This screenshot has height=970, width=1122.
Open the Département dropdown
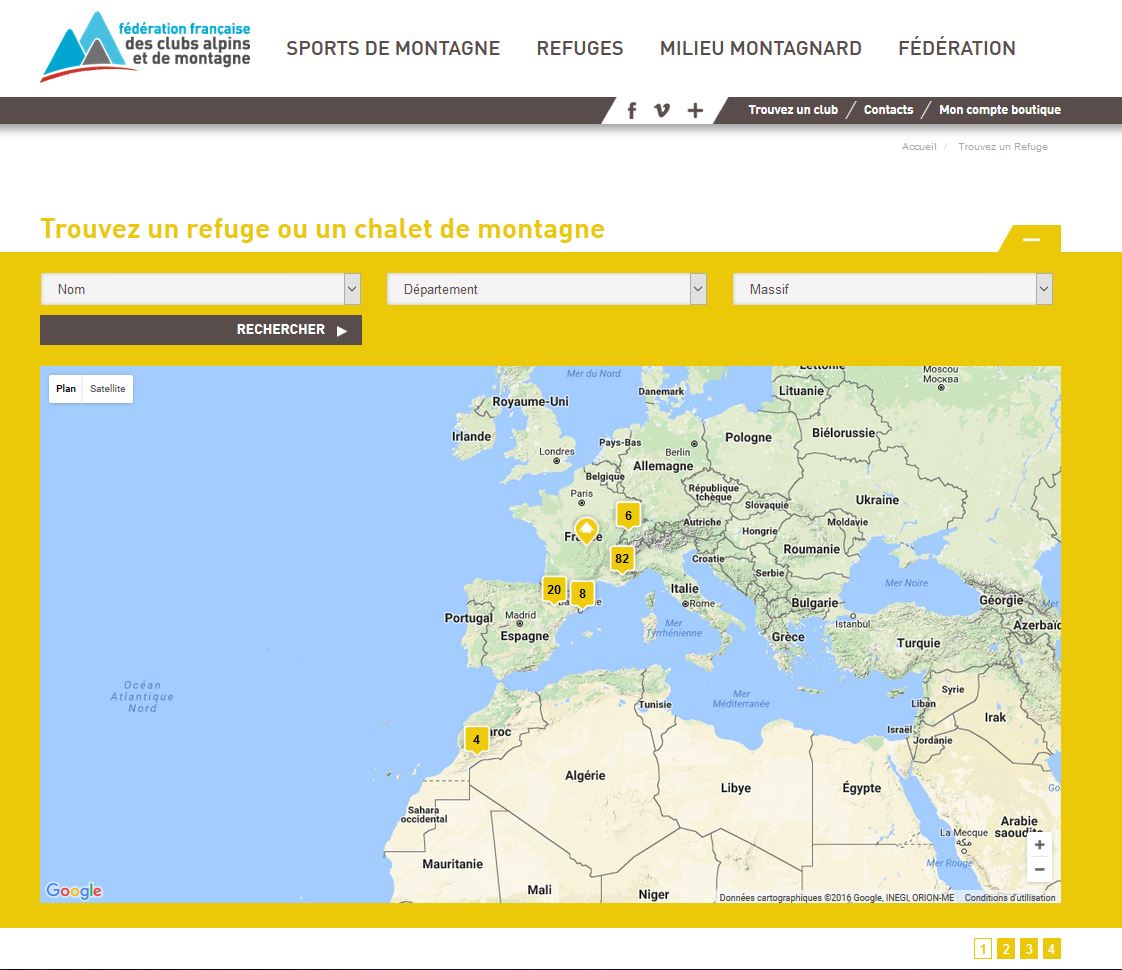tap(547, 289)
